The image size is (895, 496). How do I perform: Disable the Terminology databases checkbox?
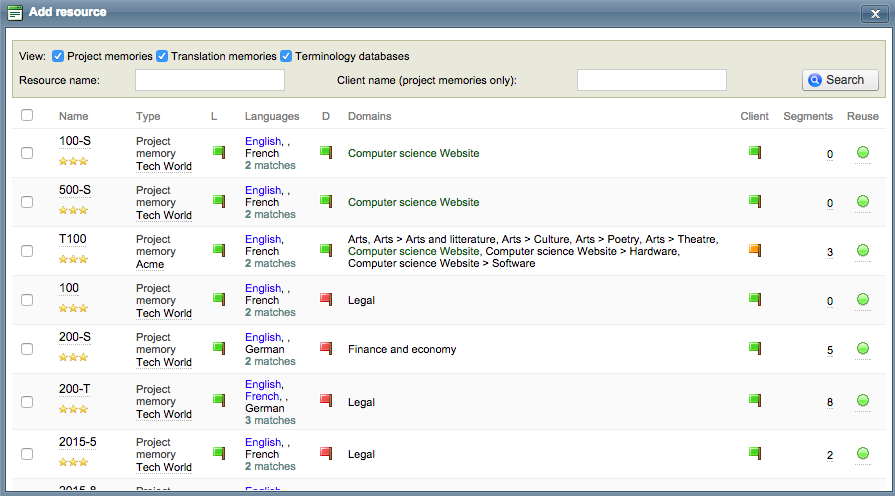(x=286, y=56)
